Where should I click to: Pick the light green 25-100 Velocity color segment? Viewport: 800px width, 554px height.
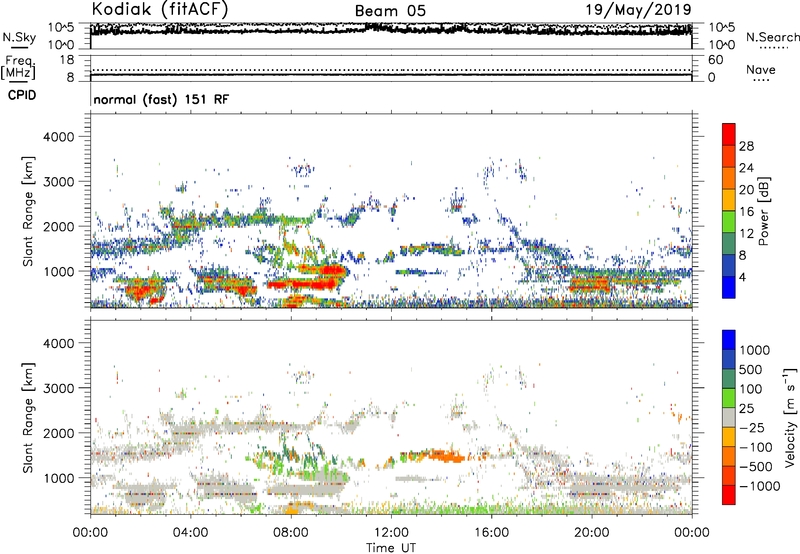coord(729,398)
